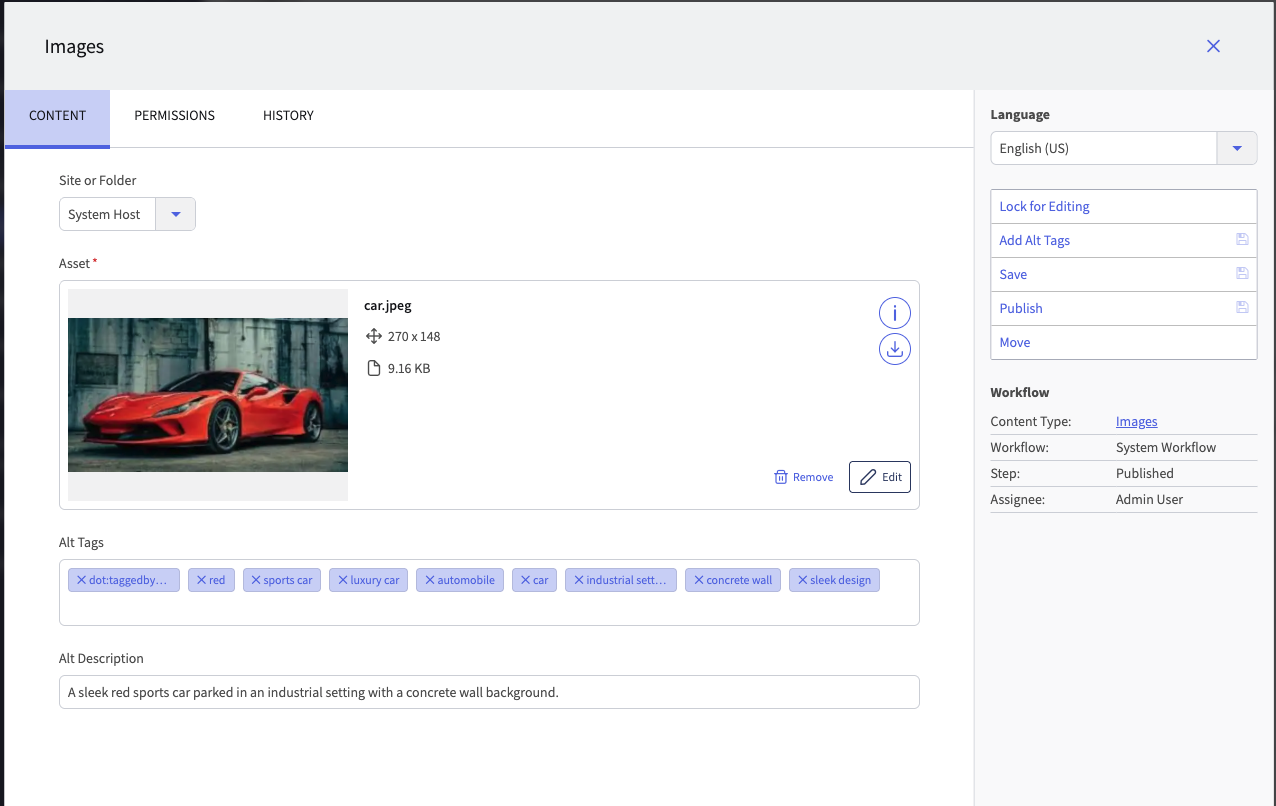This screenshot has height=806, width=1276.
Task: Remove the 'sports car' tag
Action: [256, 580]
